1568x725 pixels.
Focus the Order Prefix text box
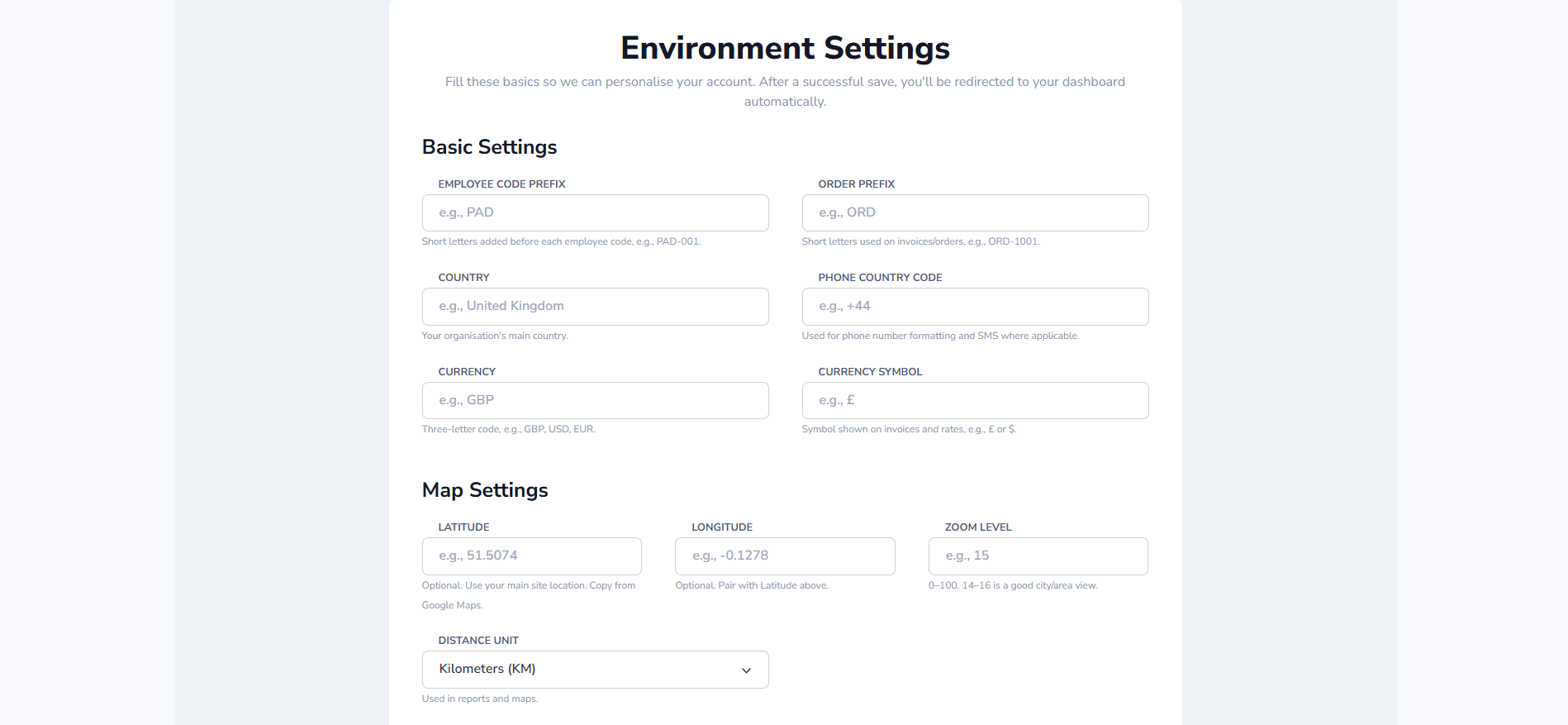point(975,212)
